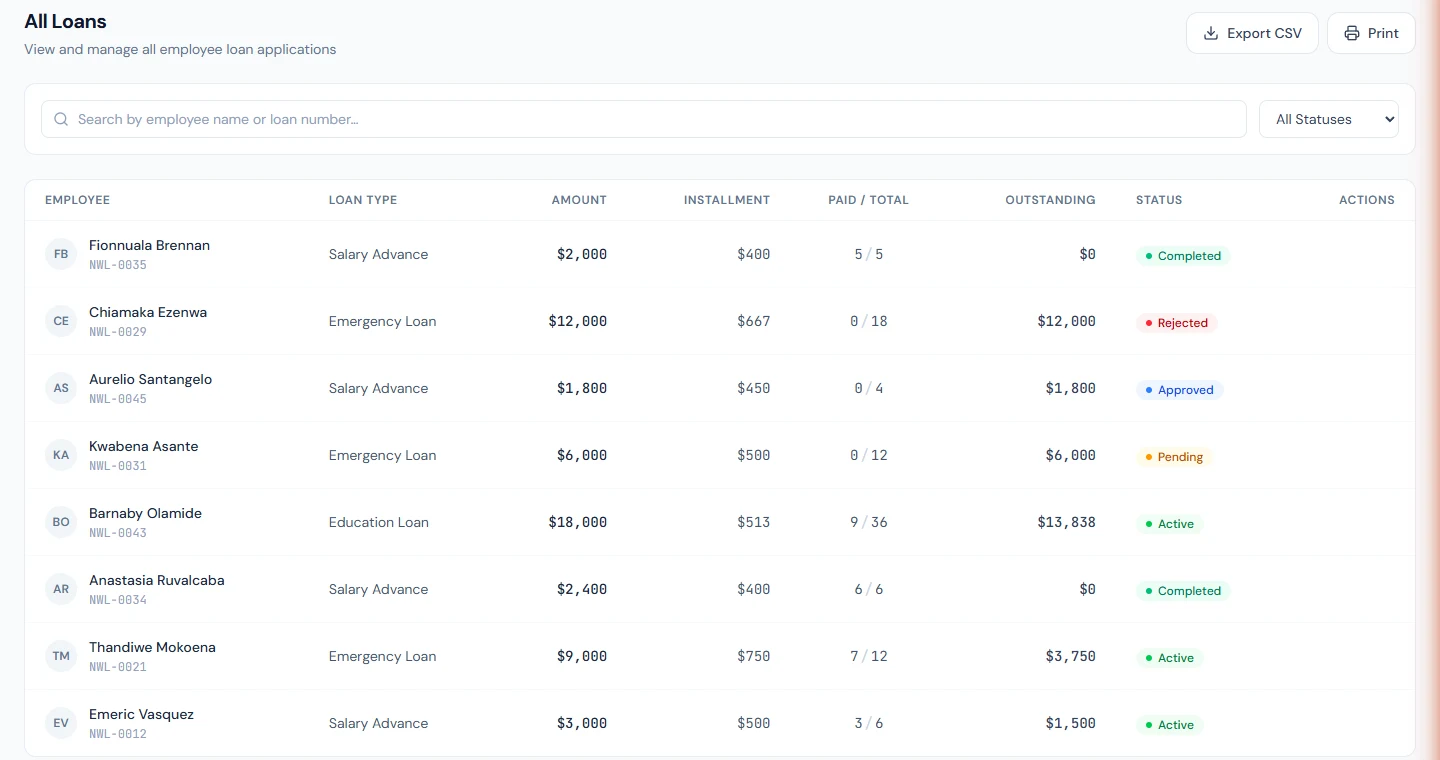Click the TM avatar for Thandiwe Mokoena
This screenshot has height=760, width=1440.
click(x=61, y=656)
